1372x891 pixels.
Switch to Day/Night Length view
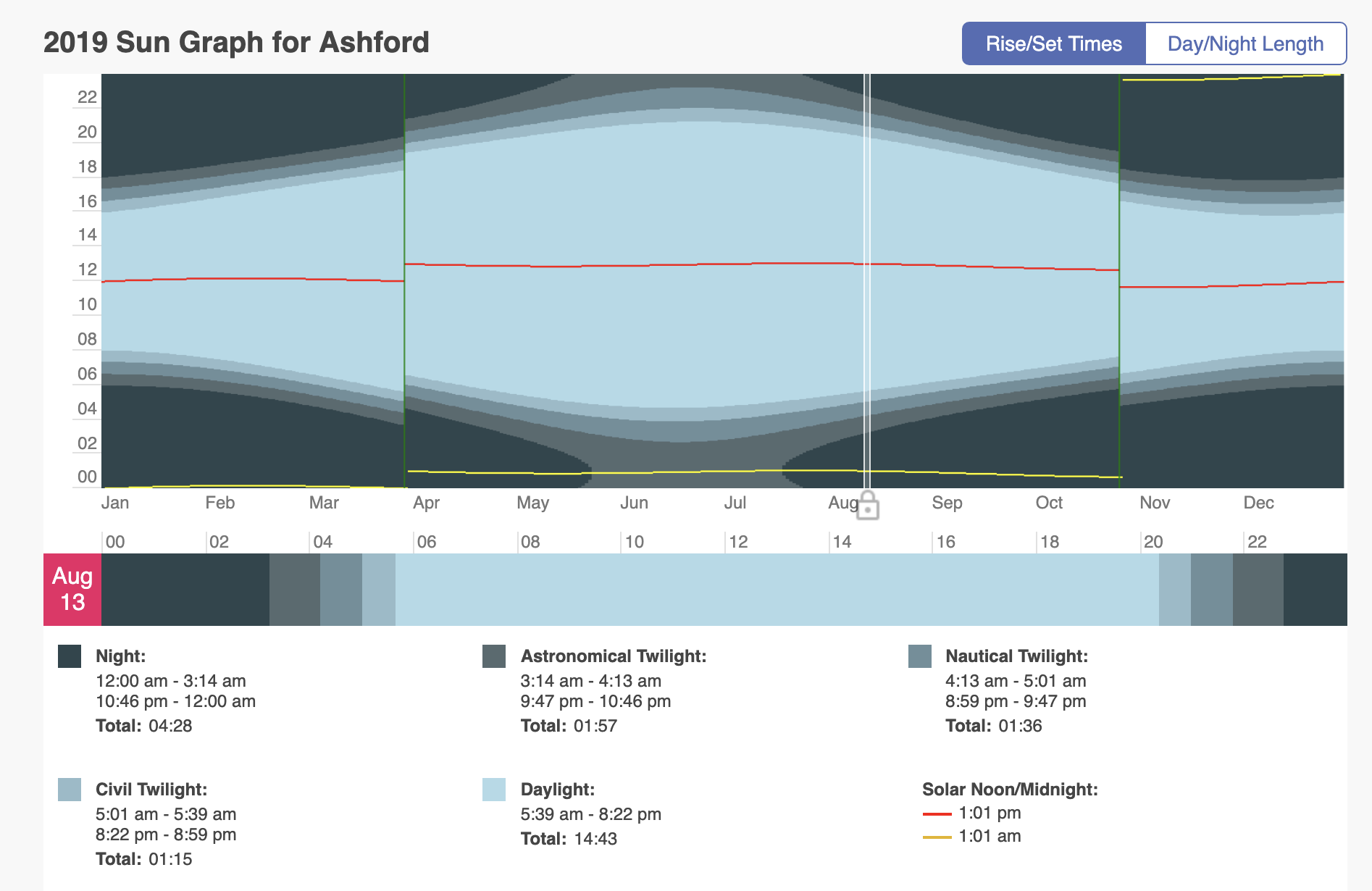pos(1245,43)
